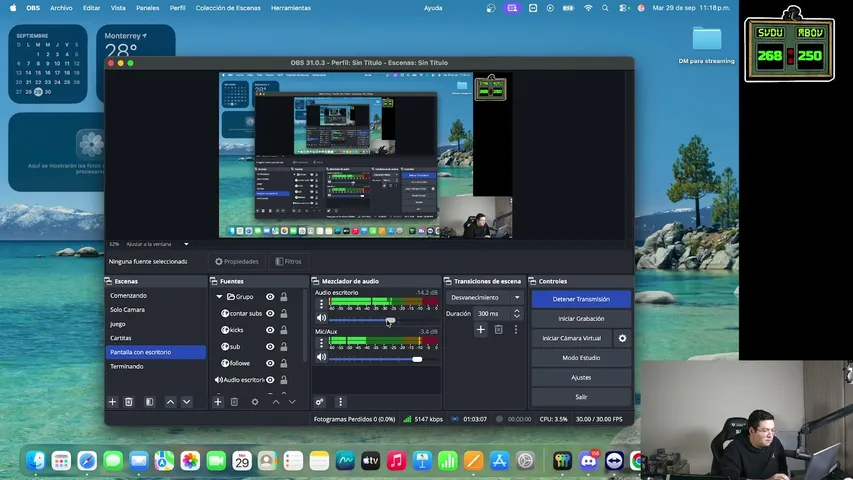Select the Cartitas scene
The height and width of the screenshot is (480, 853).
[x=156, y=338]
